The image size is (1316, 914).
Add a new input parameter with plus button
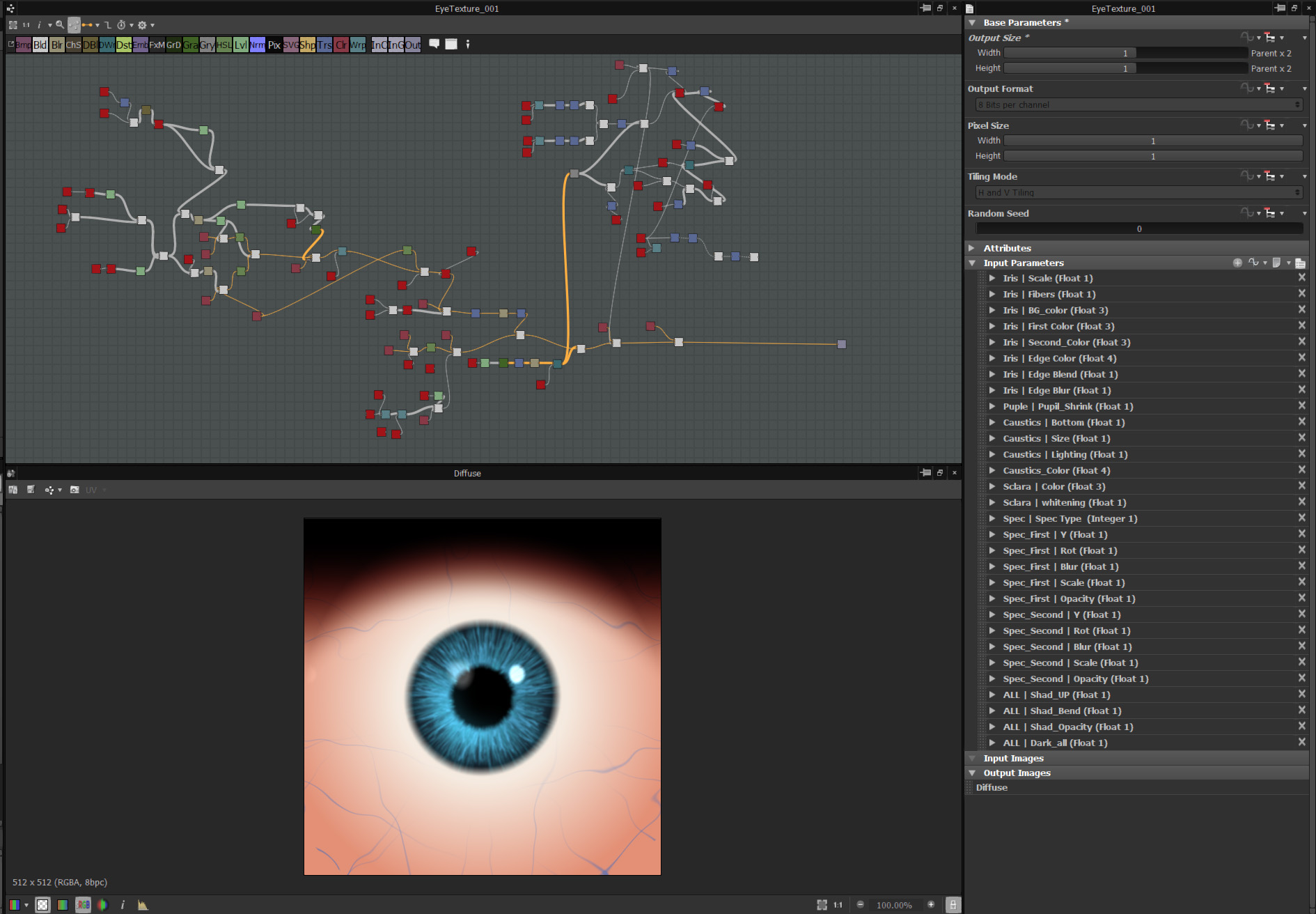[1237, 263]
